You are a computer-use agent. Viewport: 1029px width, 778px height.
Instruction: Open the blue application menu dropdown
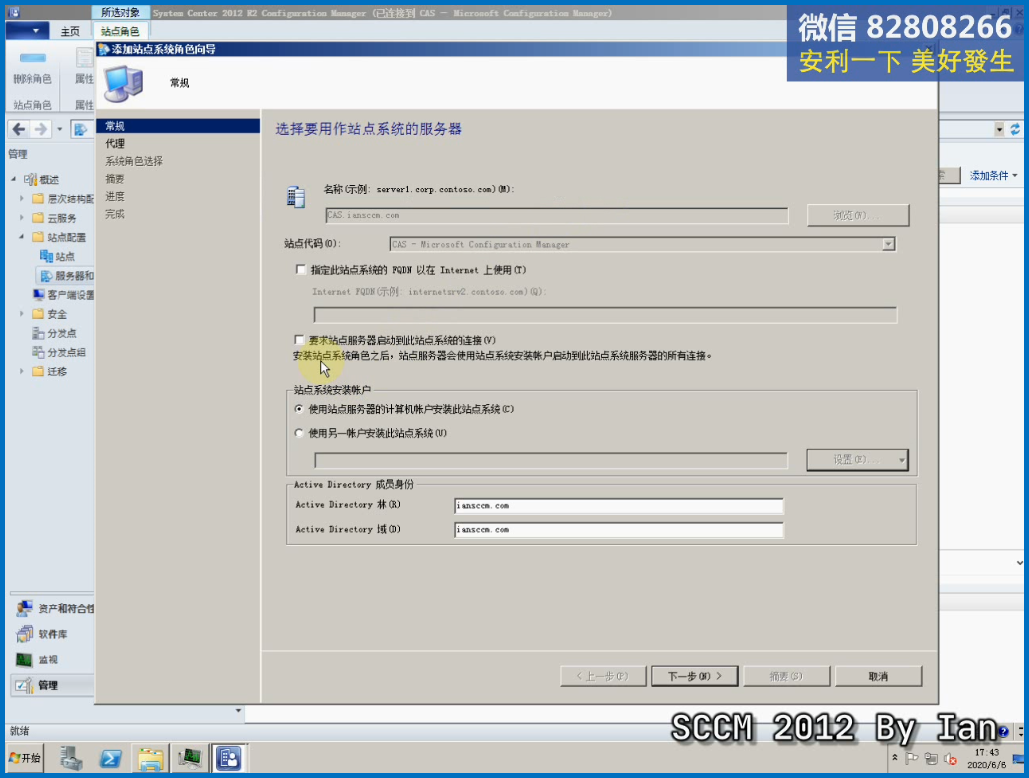(x=28, y=30)
